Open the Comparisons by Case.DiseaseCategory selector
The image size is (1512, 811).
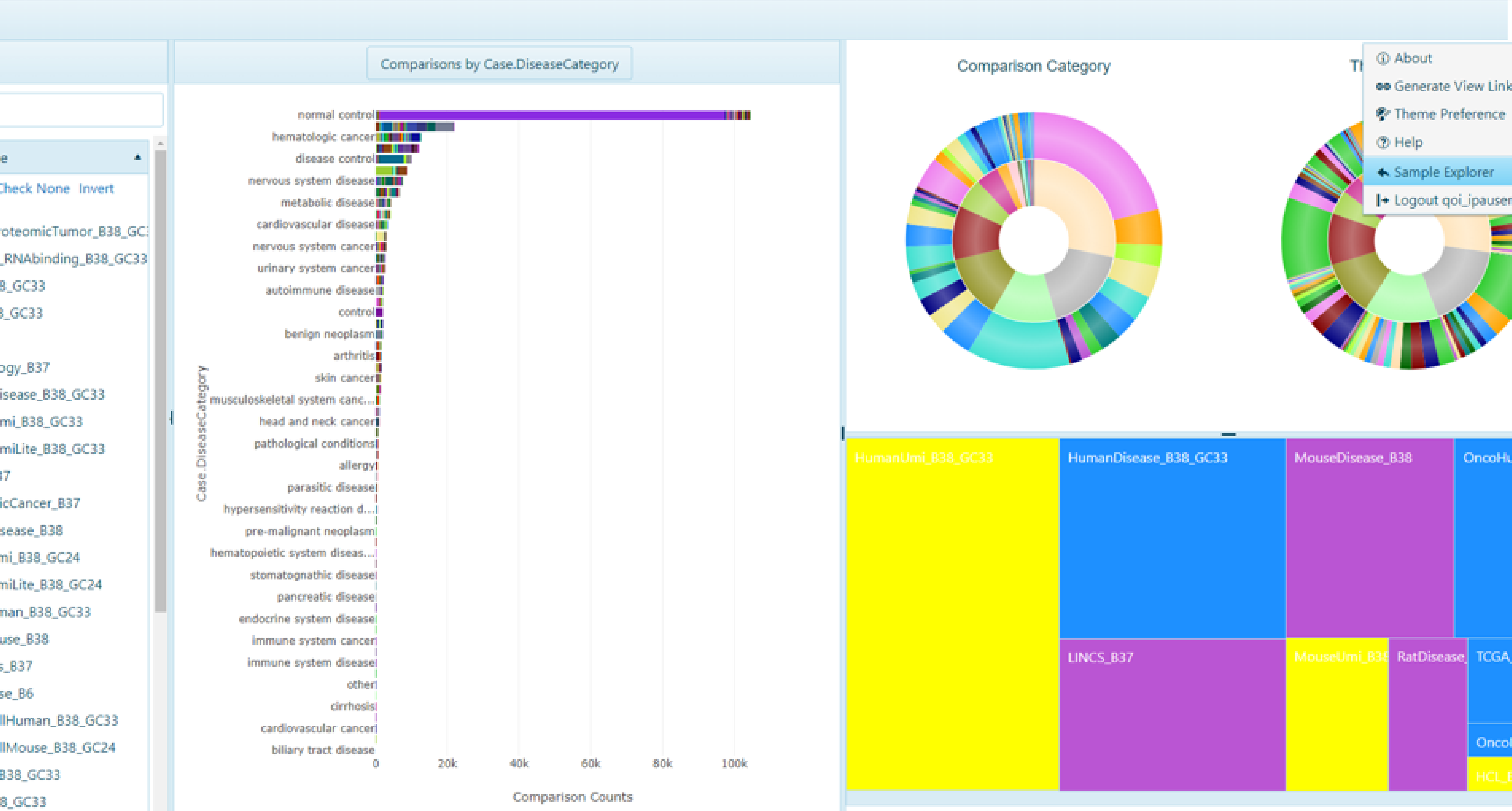500,64
